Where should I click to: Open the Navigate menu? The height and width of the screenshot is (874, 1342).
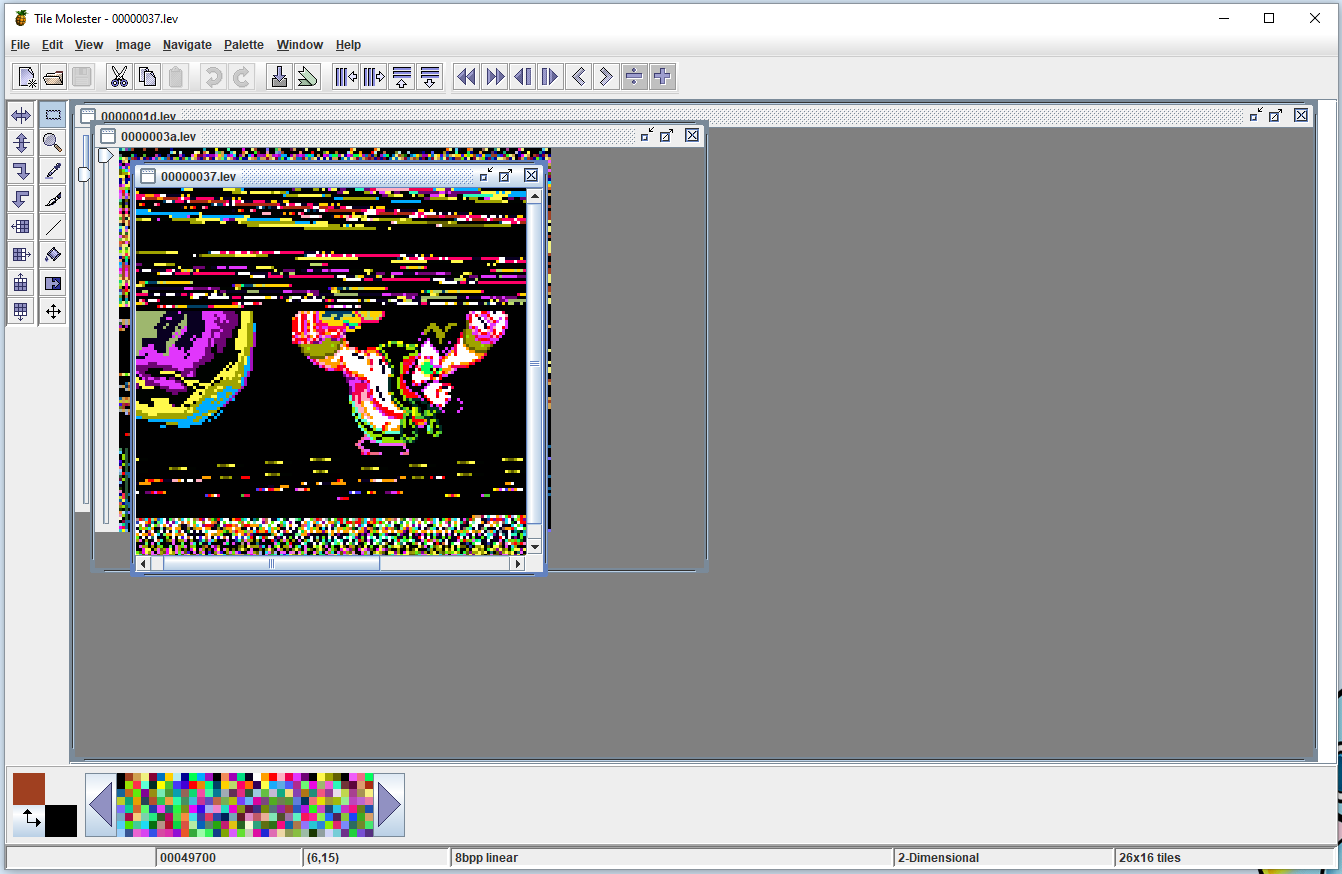click(x=187, y=45)
